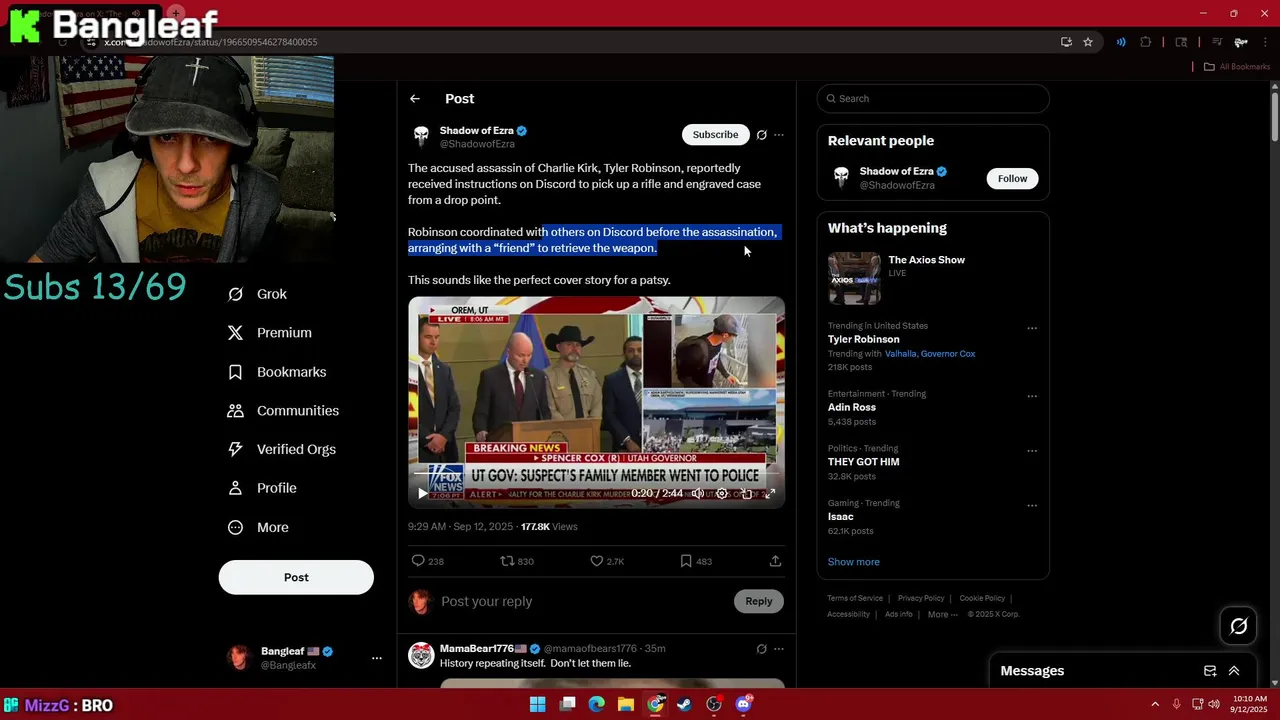The width and height of the screenshot is (1280, 720).
Task: Click the Grok icon beside the Subscribe button
Action: click(x=762, y=135)
